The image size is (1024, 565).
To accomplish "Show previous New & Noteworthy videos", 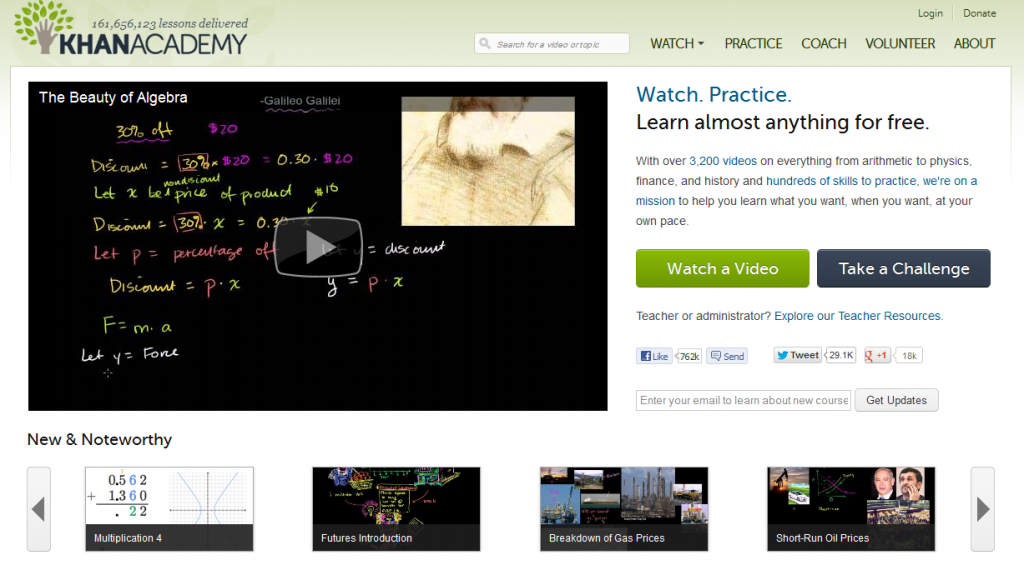I will pos(39,509).
